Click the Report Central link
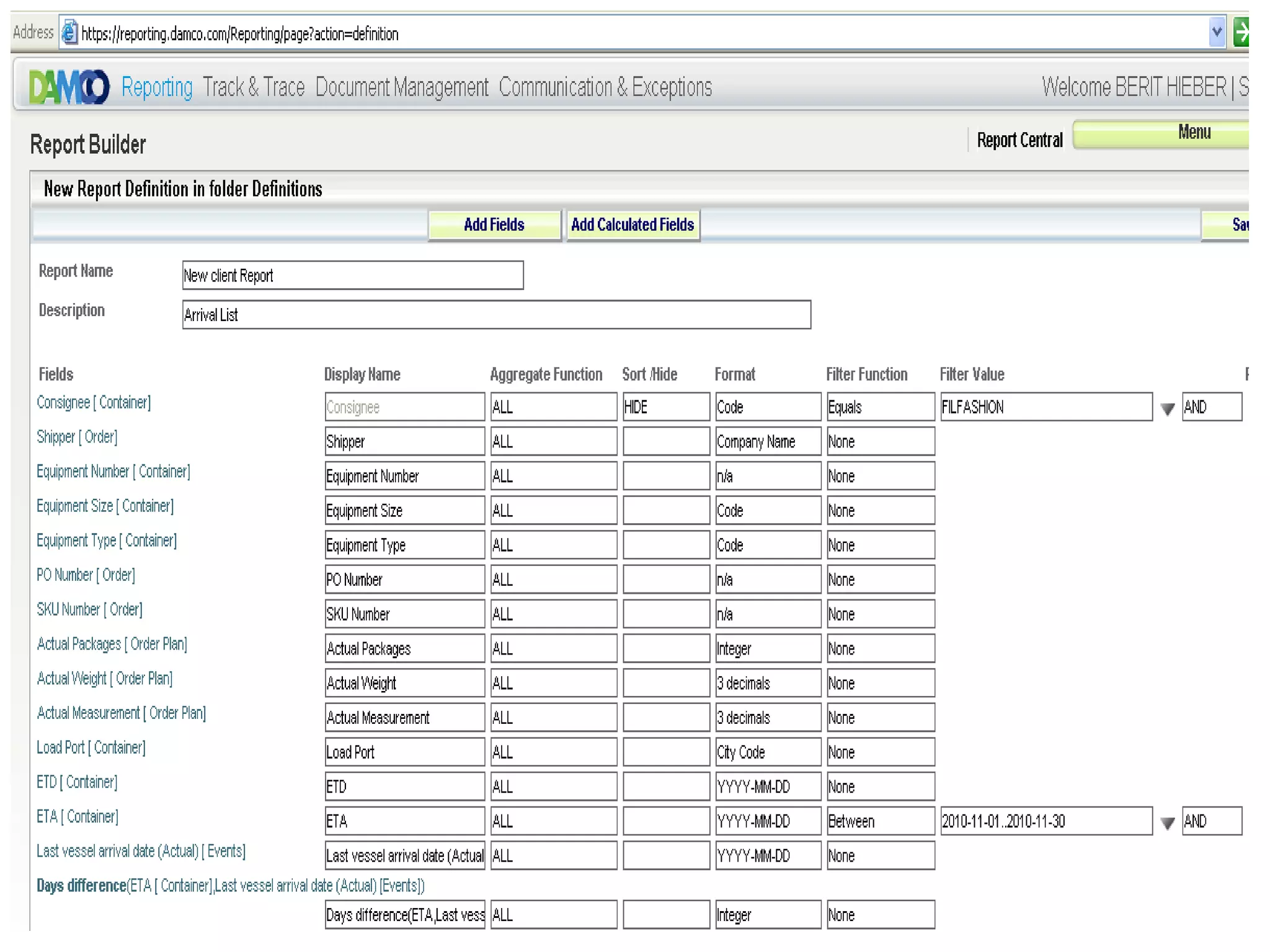Image resolution: width=1270 pixels, height=952 pixels. 1019,140
